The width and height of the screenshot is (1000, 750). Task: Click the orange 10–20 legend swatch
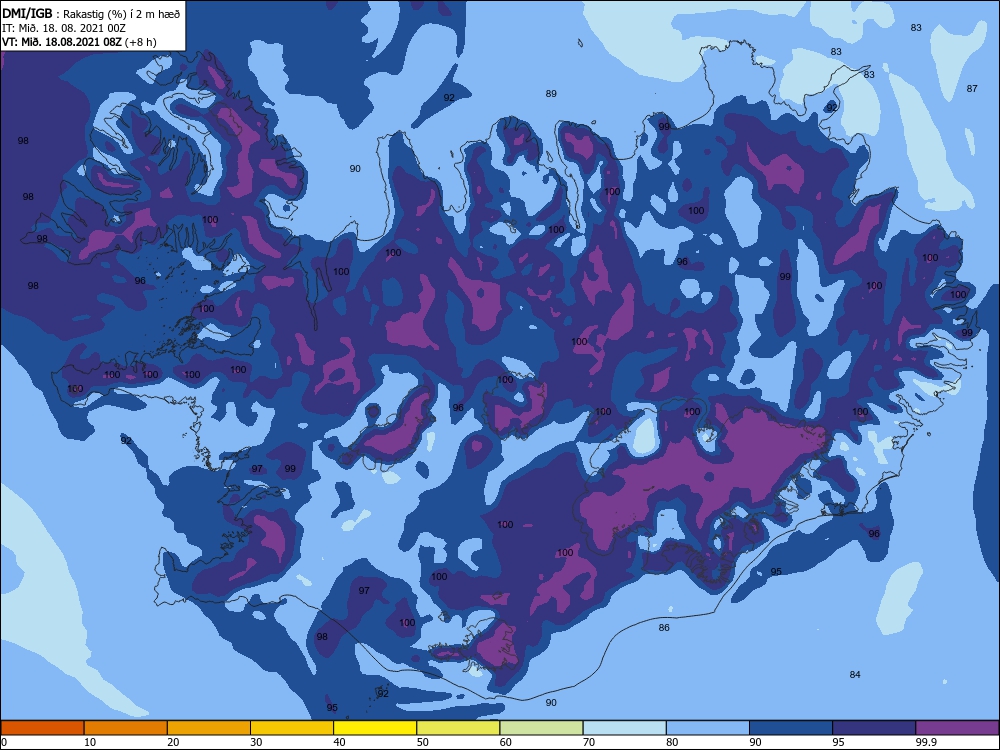coord(126,728)
